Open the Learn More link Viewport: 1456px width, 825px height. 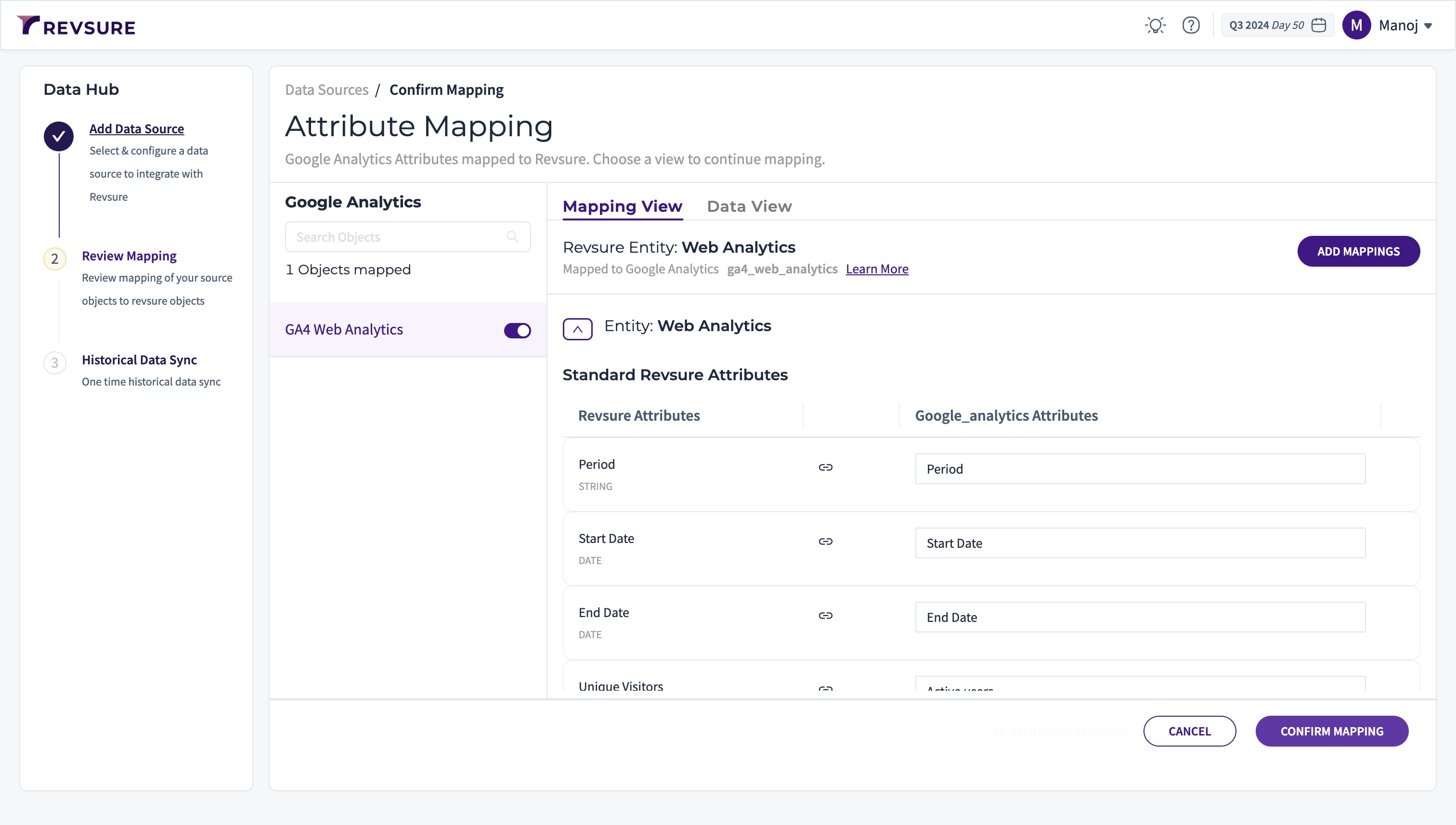click(x=877, y=269)
